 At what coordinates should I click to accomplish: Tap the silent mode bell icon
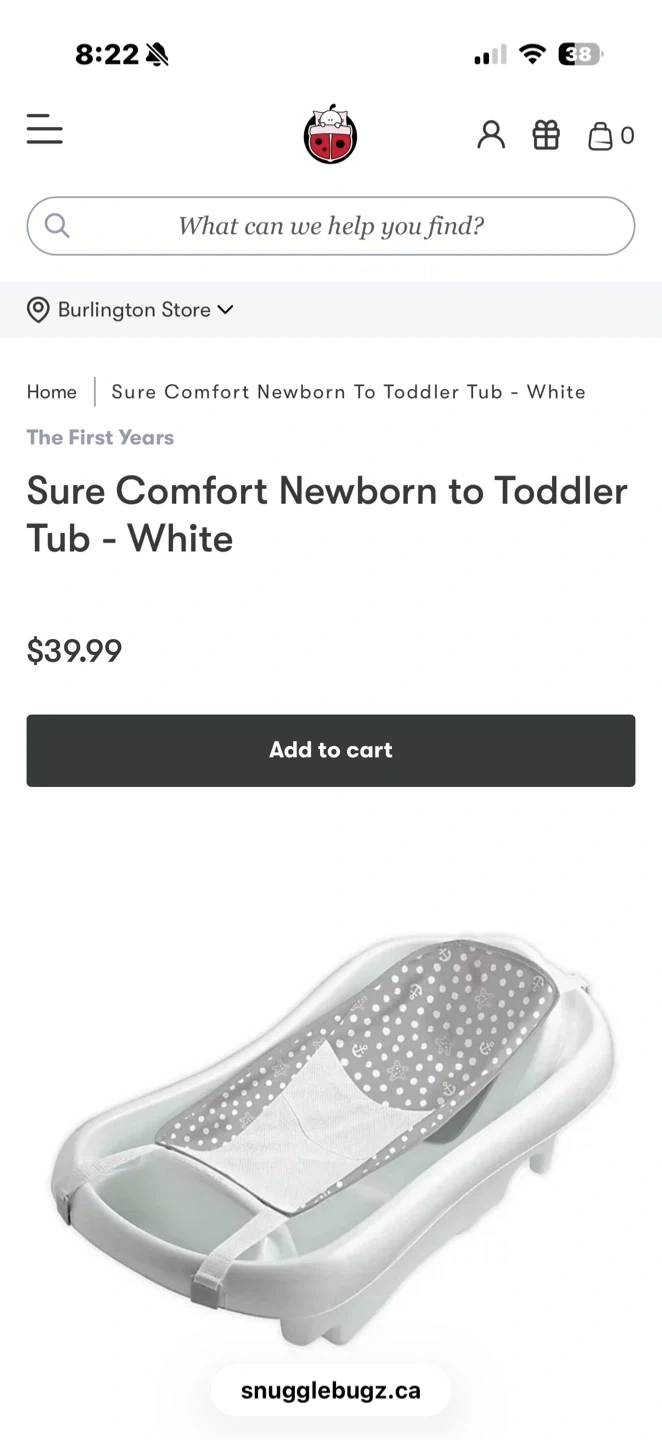[x=157, y=55]
